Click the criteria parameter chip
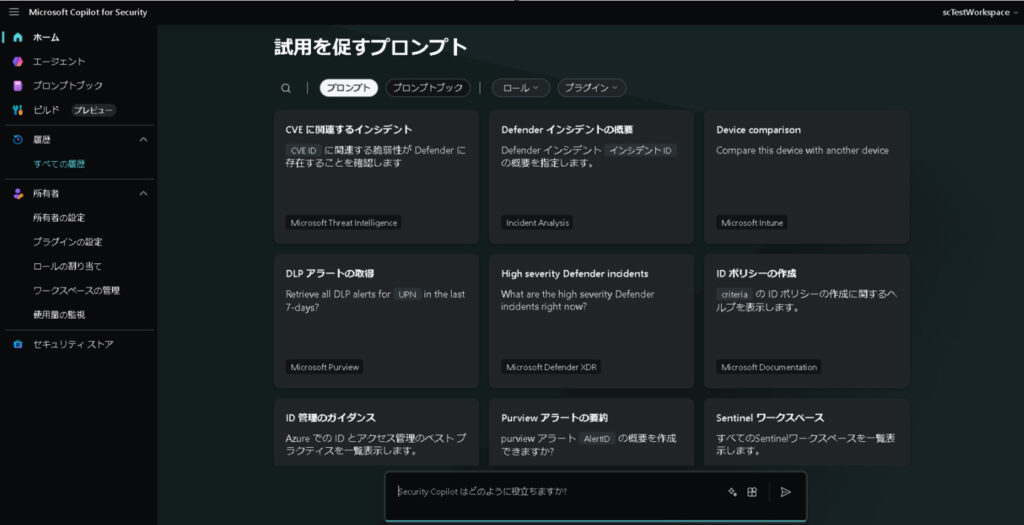This screenshot has width=1024, height=525. coord(734,294)
